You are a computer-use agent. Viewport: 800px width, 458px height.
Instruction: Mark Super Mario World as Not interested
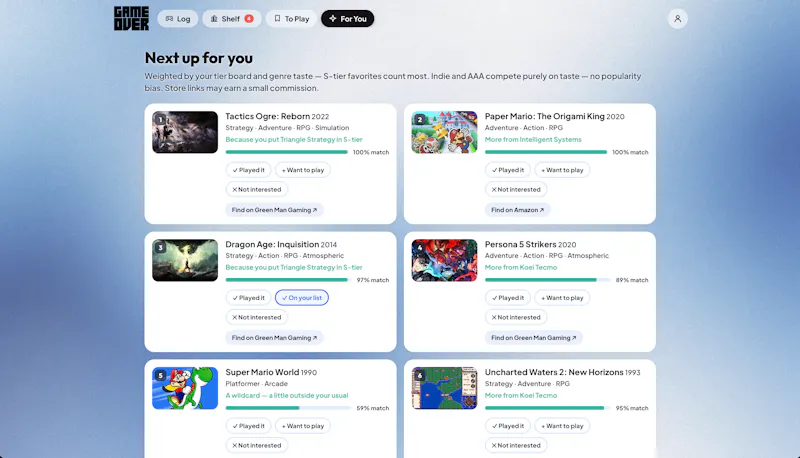pyautogui.click(x=257, y=445)
